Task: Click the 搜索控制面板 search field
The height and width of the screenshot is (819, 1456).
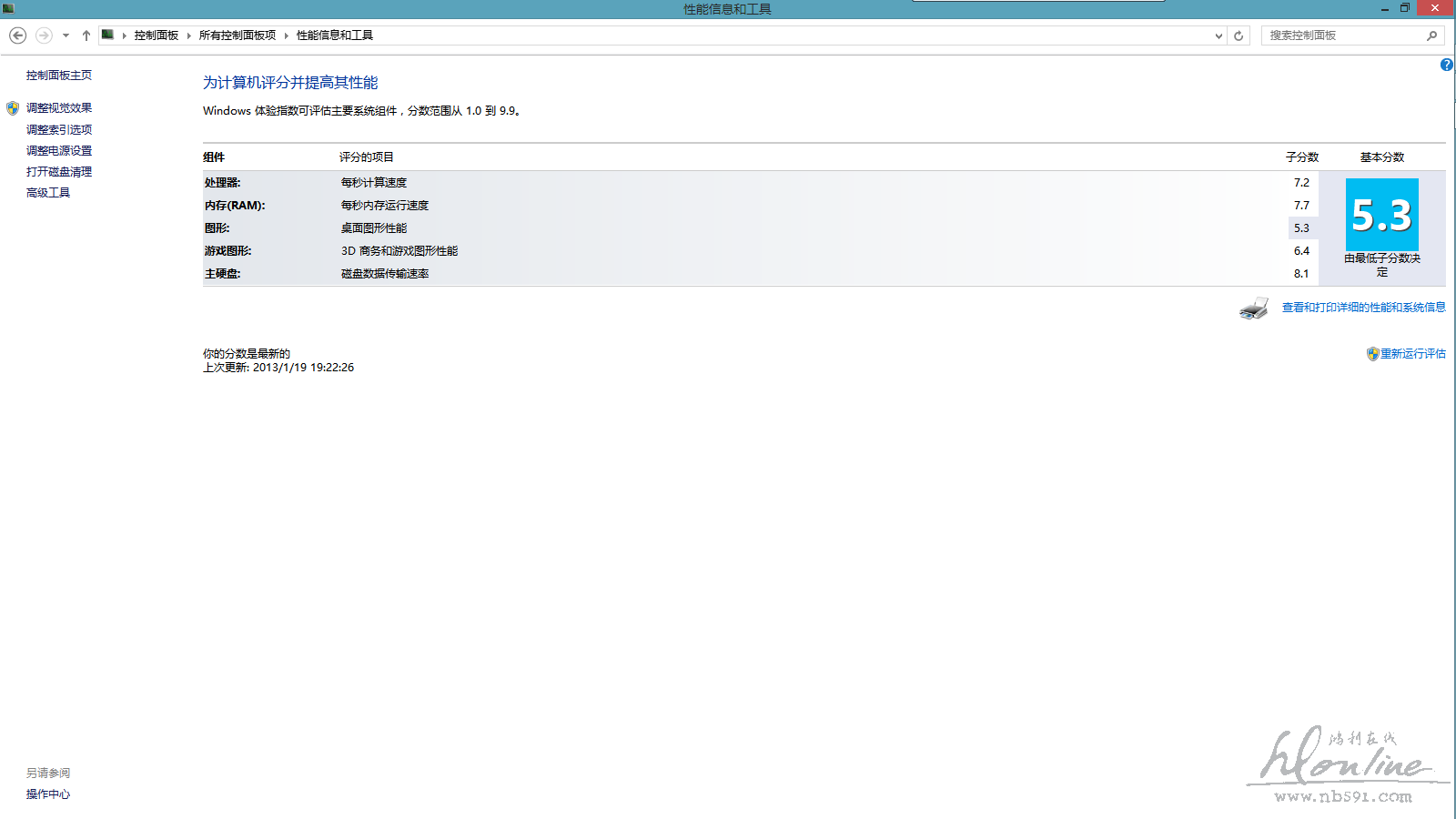Action: pos(1342,35)
